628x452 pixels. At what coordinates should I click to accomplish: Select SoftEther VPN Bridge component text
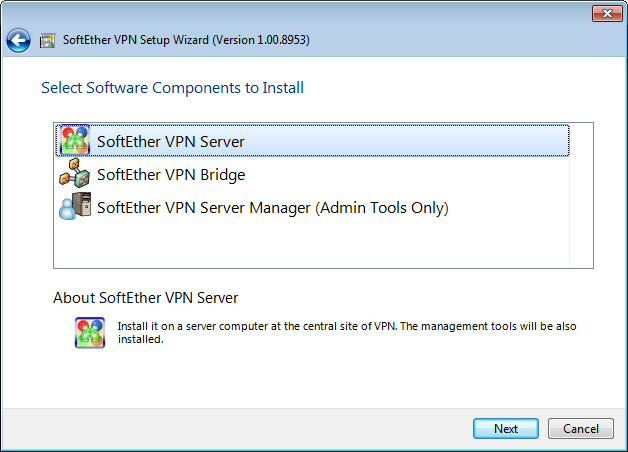click(x=171, y=175)
